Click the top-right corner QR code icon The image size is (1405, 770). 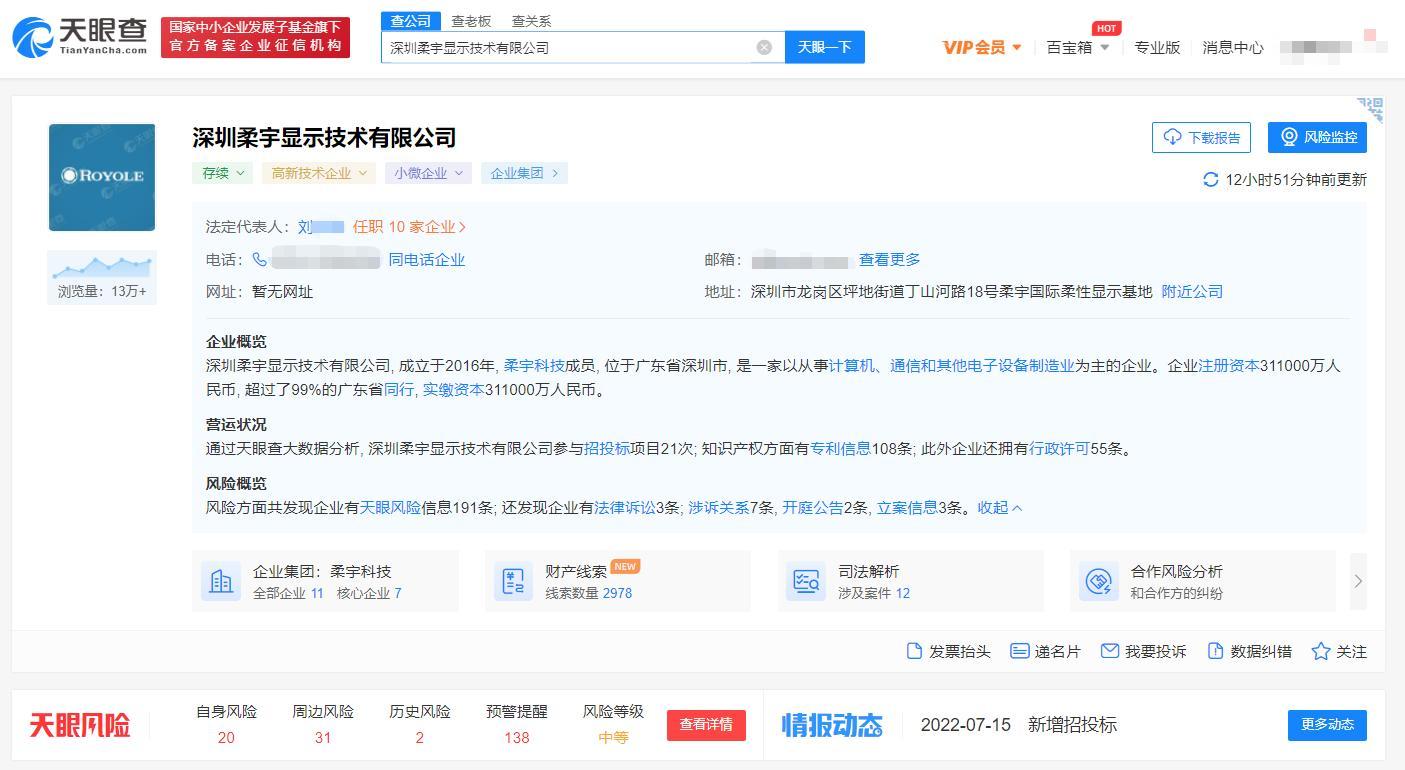click(x=1371, y=108)
